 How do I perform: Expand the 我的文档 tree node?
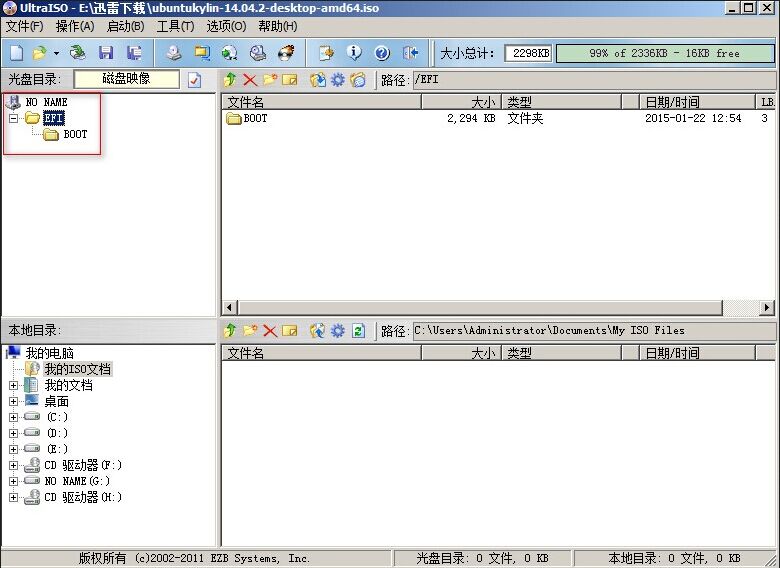coord(13,385)
